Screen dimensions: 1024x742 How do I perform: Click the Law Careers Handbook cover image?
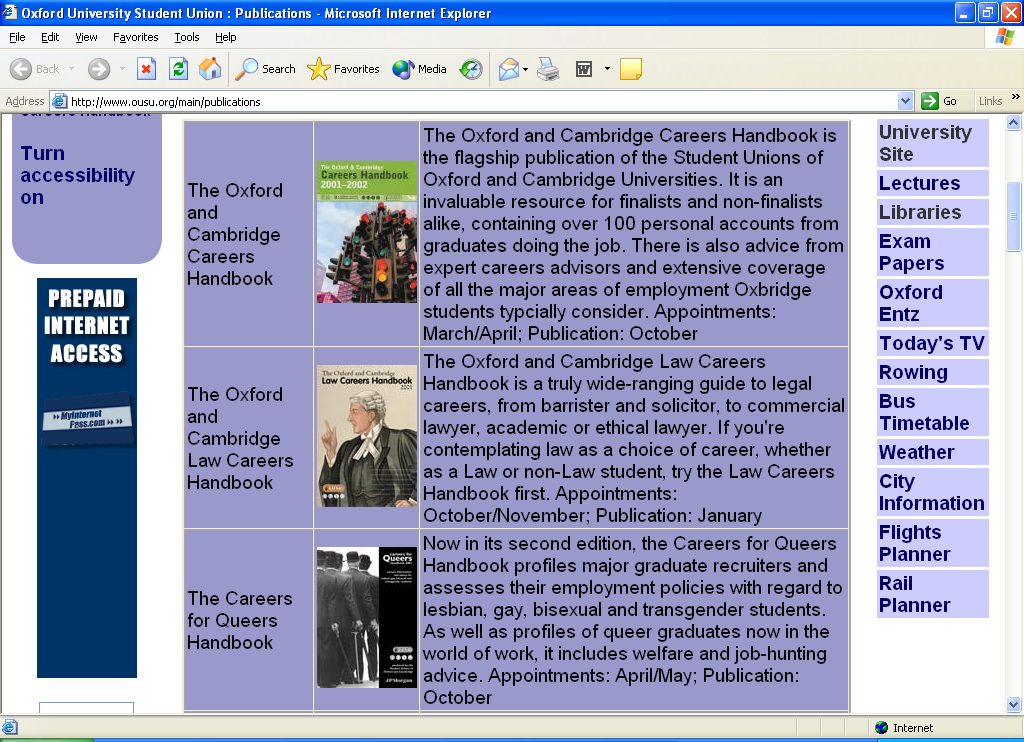point(367,436)
